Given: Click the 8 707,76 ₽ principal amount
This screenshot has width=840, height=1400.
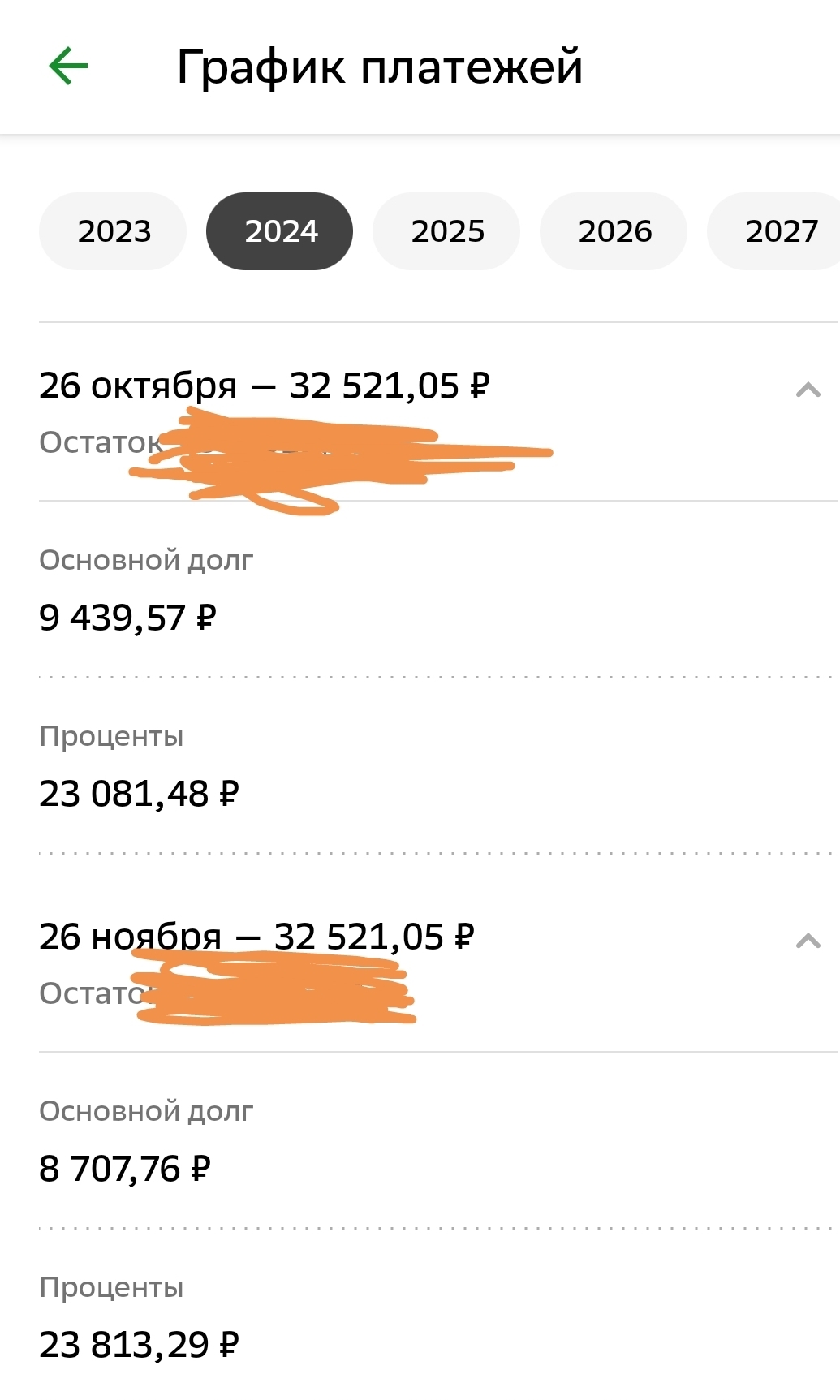Looking at the screenshot, I should pos(124,1170).
